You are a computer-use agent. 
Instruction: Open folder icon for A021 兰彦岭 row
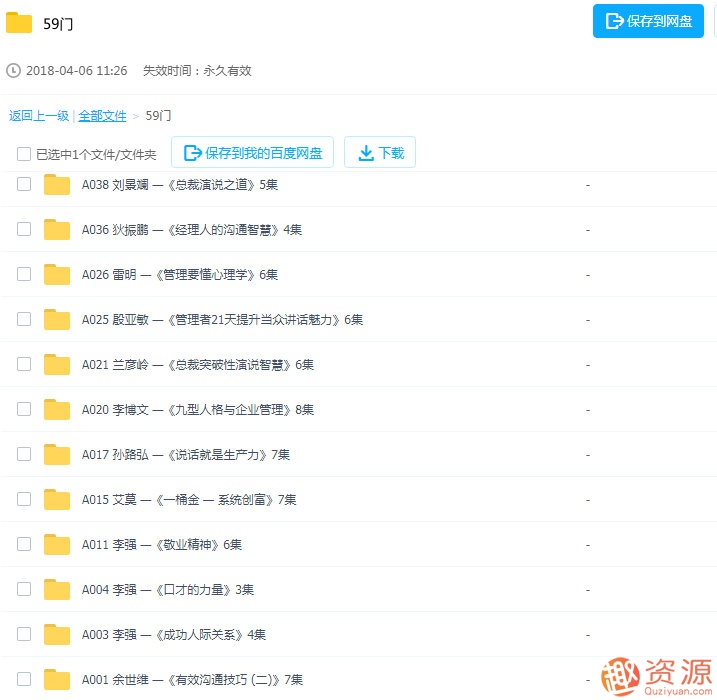57,364
